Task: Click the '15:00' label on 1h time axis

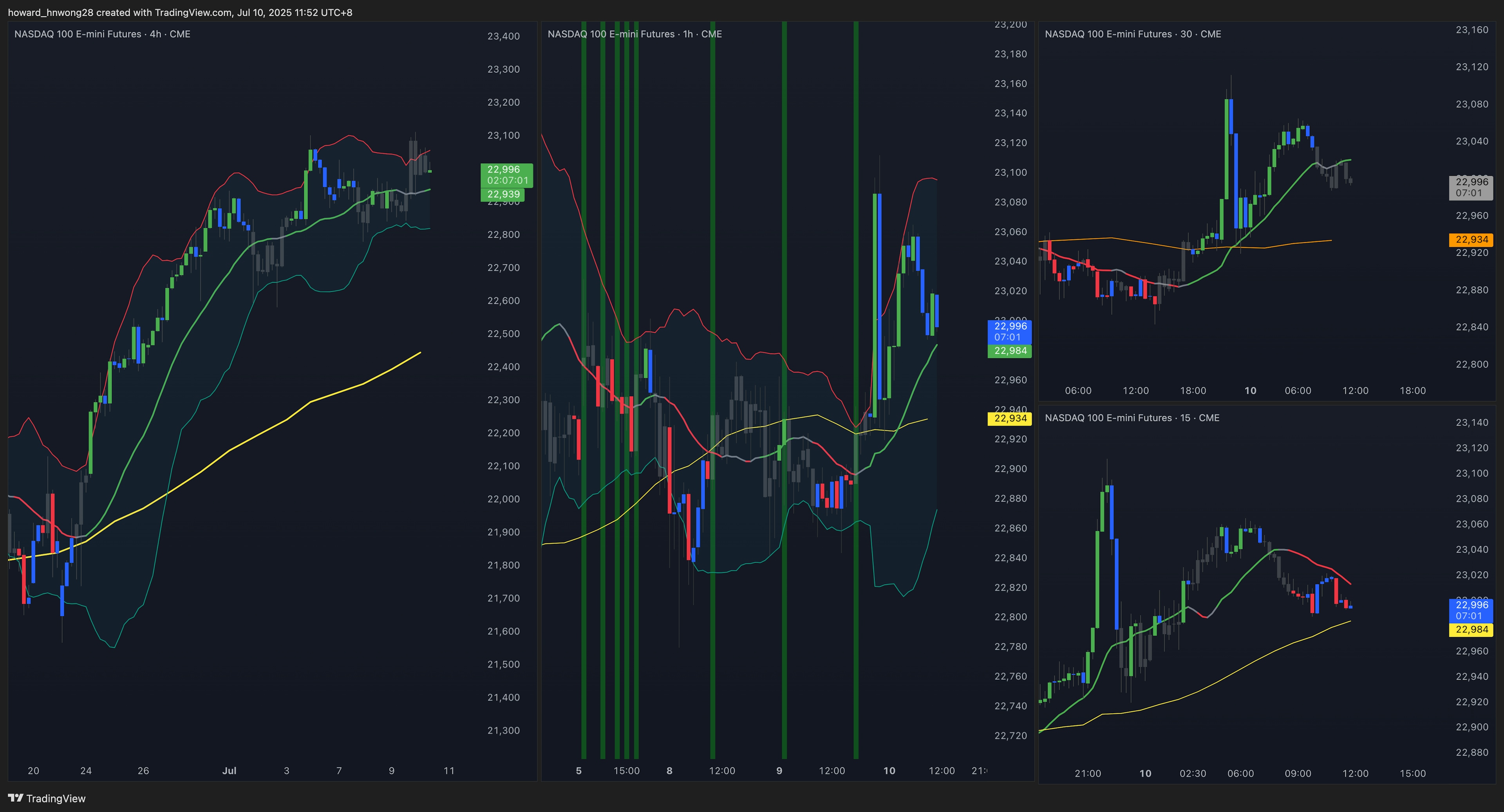Action: [x=627, y=770]
